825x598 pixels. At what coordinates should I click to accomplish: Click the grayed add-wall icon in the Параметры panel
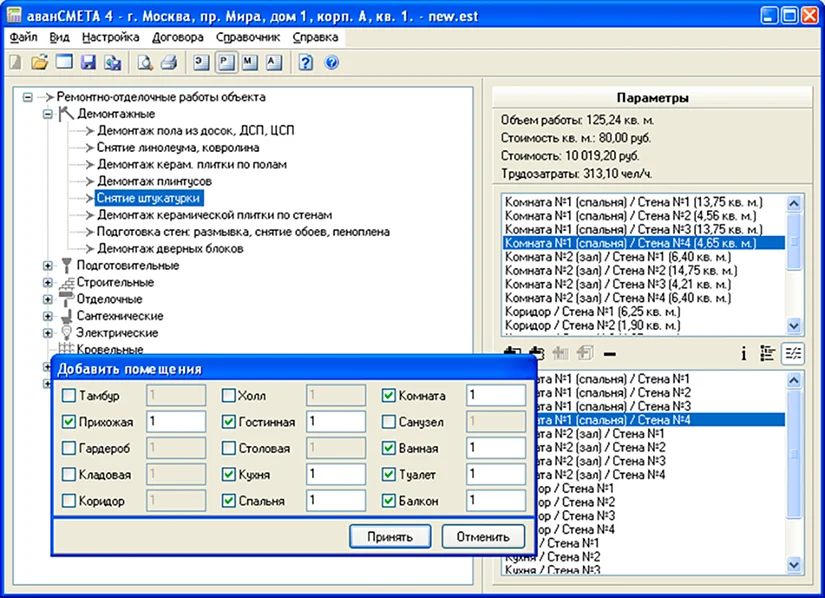coord(560,353)
